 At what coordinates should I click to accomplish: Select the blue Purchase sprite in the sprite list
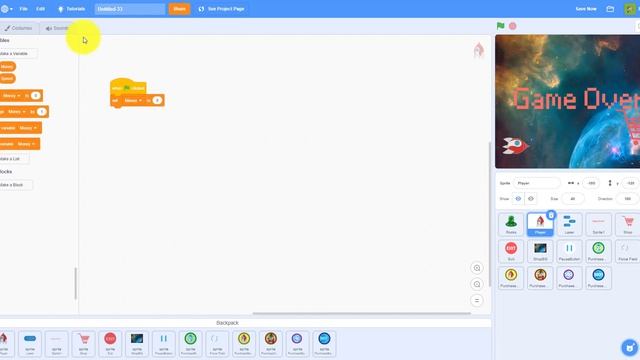click(x=598, y=278)
